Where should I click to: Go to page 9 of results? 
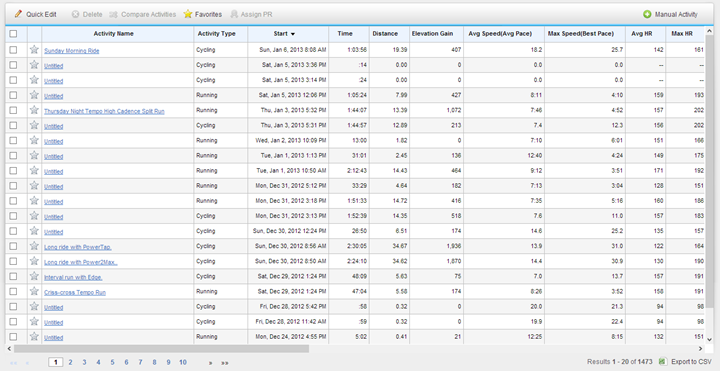169,362
